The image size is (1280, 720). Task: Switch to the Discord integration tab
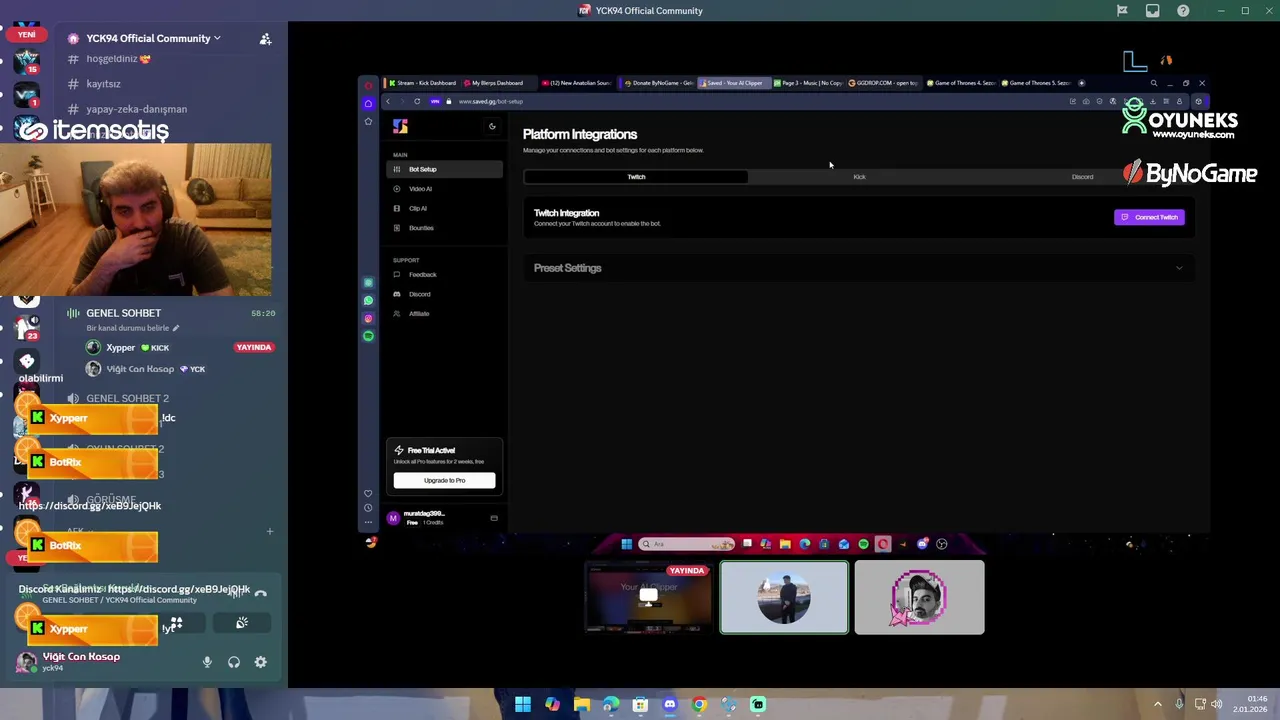1082,177
